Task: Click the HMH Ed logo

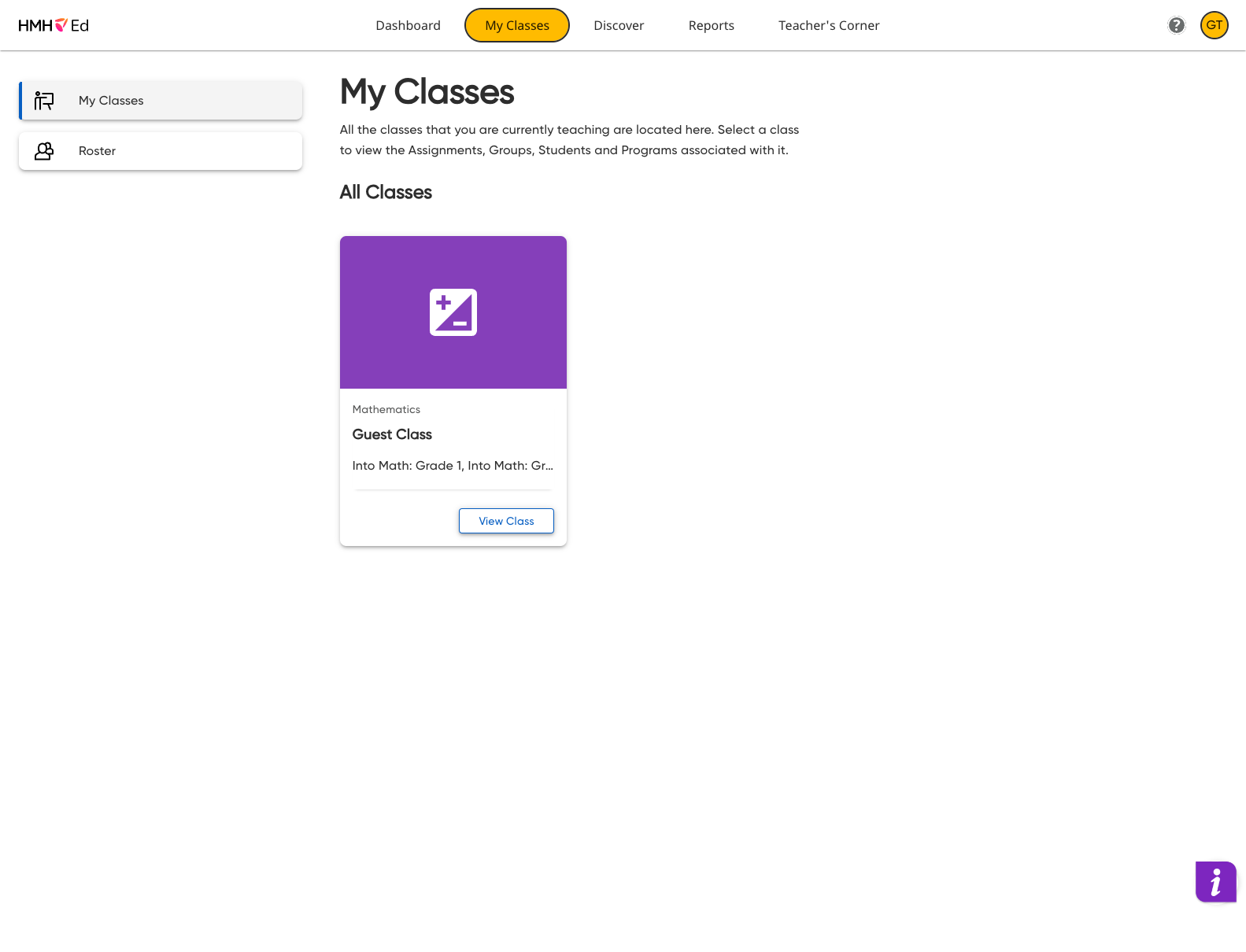Action: coord(54,25)
